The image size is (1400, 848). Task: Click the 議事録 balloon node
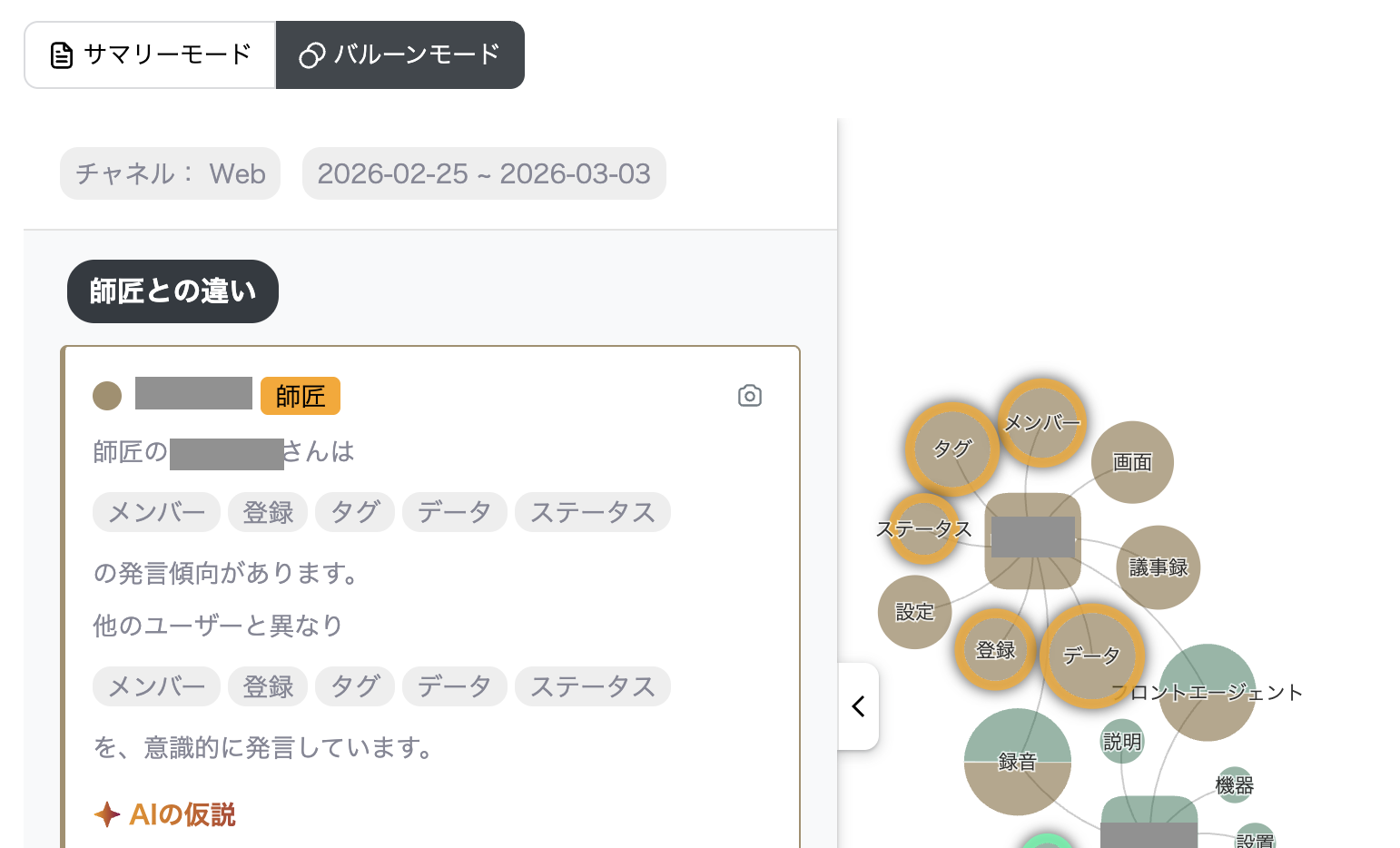[x=1158, y=567]
